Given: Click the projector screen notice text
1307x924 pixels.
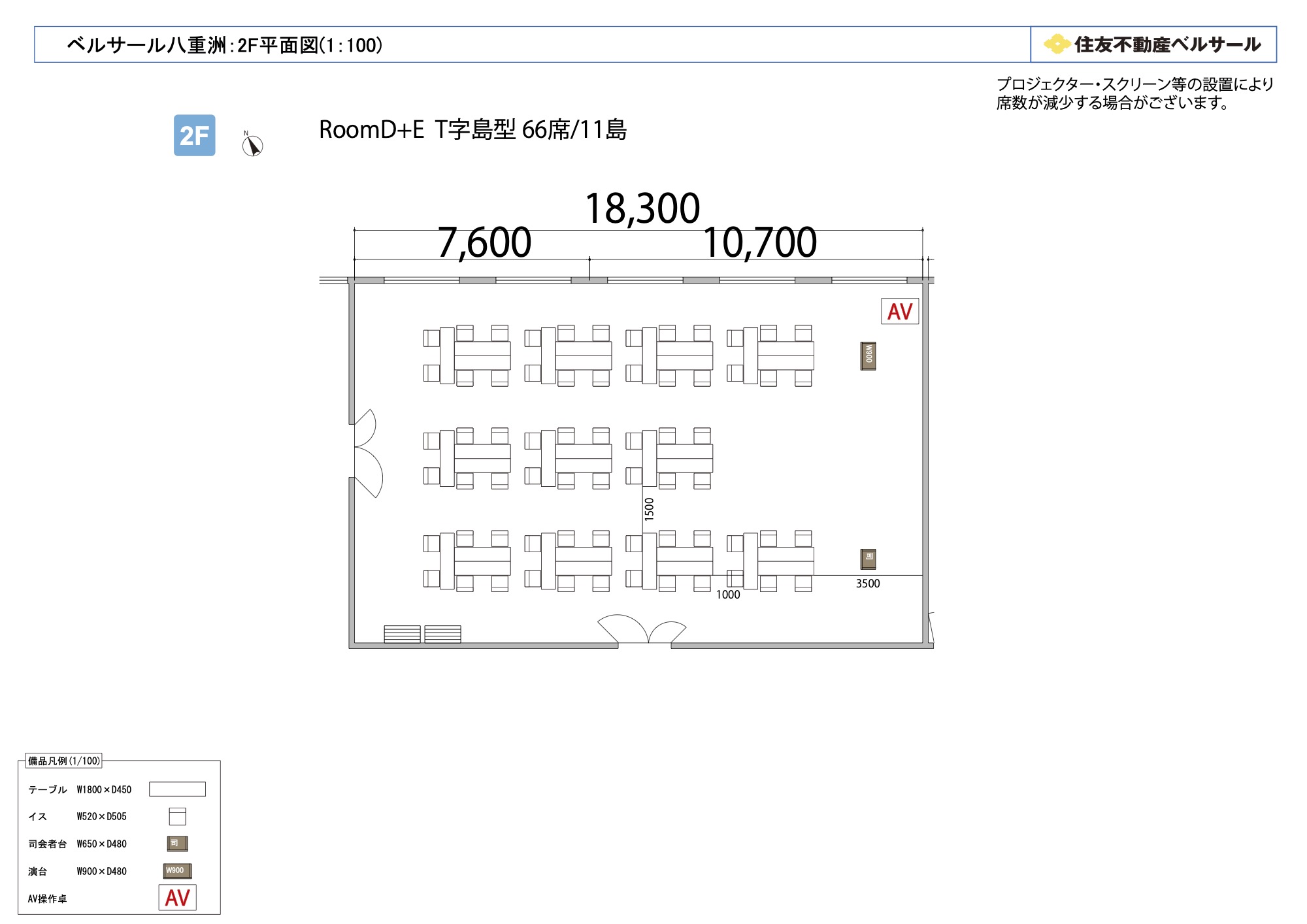Looking at the screenshot, I should (x=1134, y=93).
